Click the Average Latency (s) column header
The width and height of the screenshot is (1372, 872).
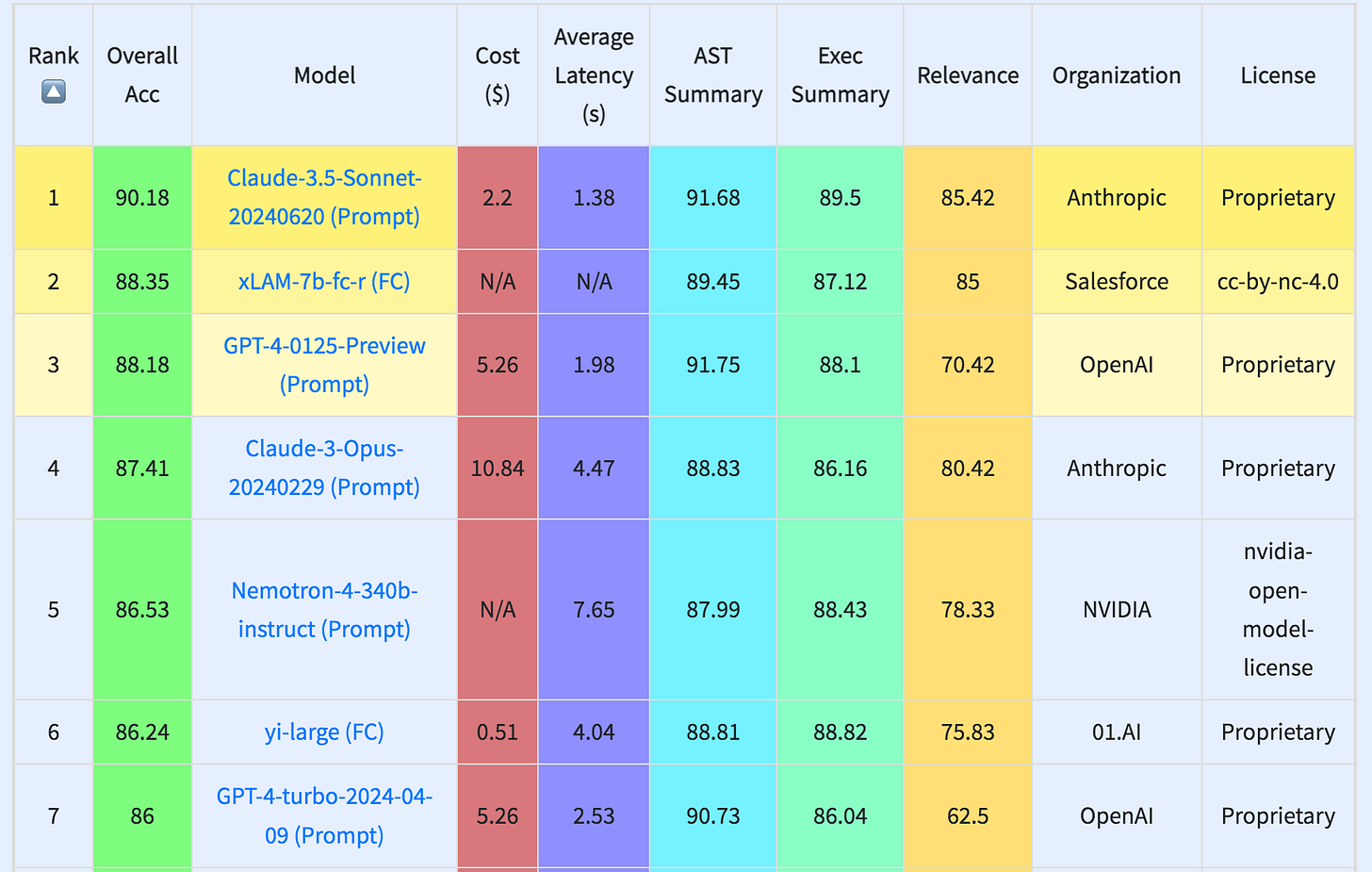(594, 75)
